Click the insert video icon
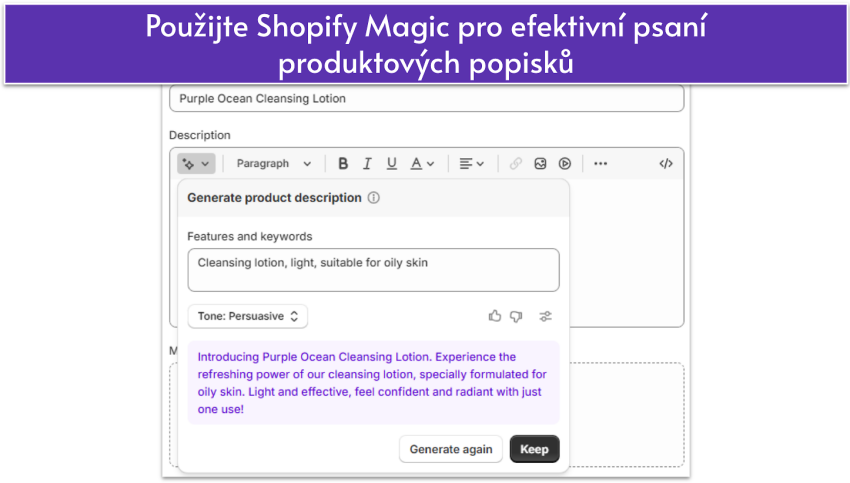 (564, 164)
